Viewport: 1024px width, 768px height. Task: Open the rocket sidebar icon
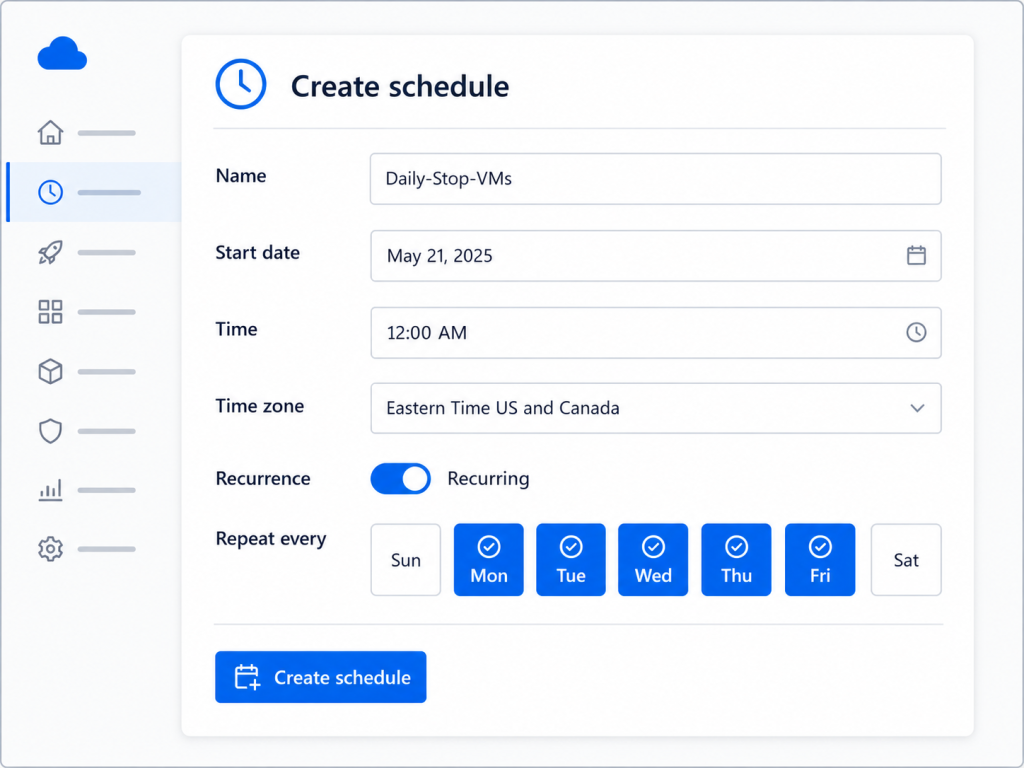(x=50, y=252)
